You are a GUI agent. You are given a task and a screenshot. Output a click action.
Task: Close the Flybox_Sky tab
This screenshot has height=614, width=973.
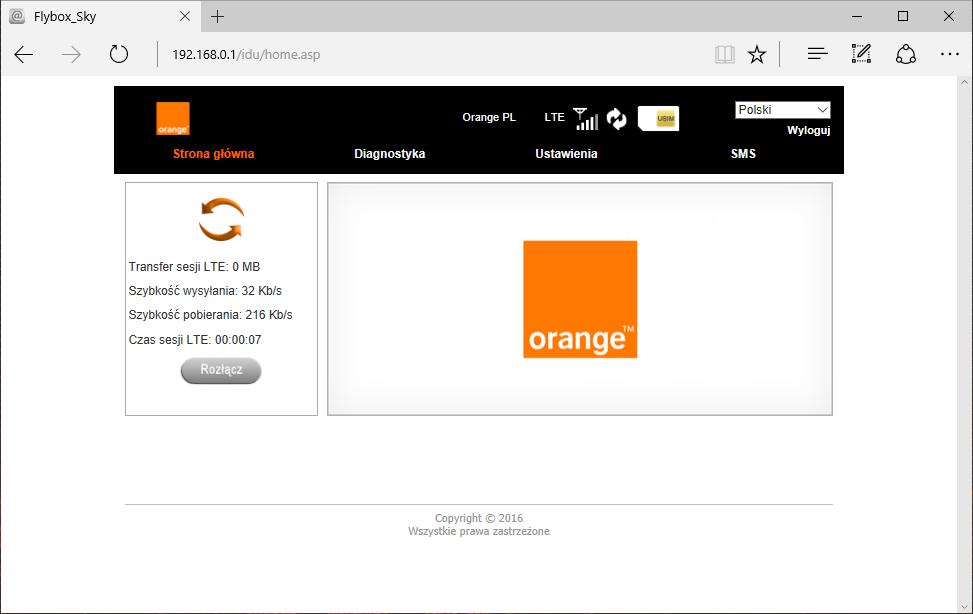tap(185, 17)
